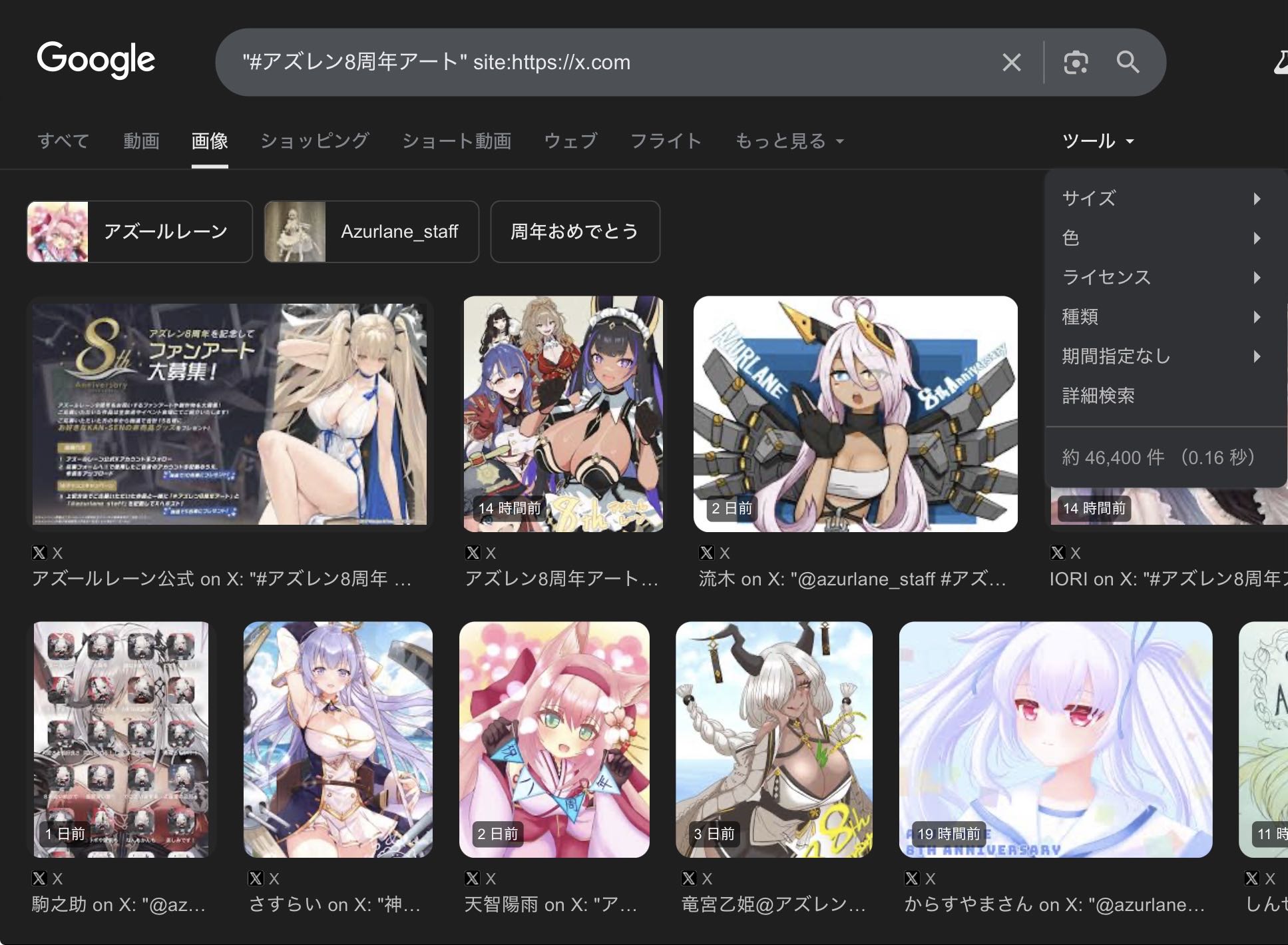The height and width of the screenshot is (945, 1288).
Task: Open the 8th anniversary fan art banner image
Action: (x=230, y=414)
